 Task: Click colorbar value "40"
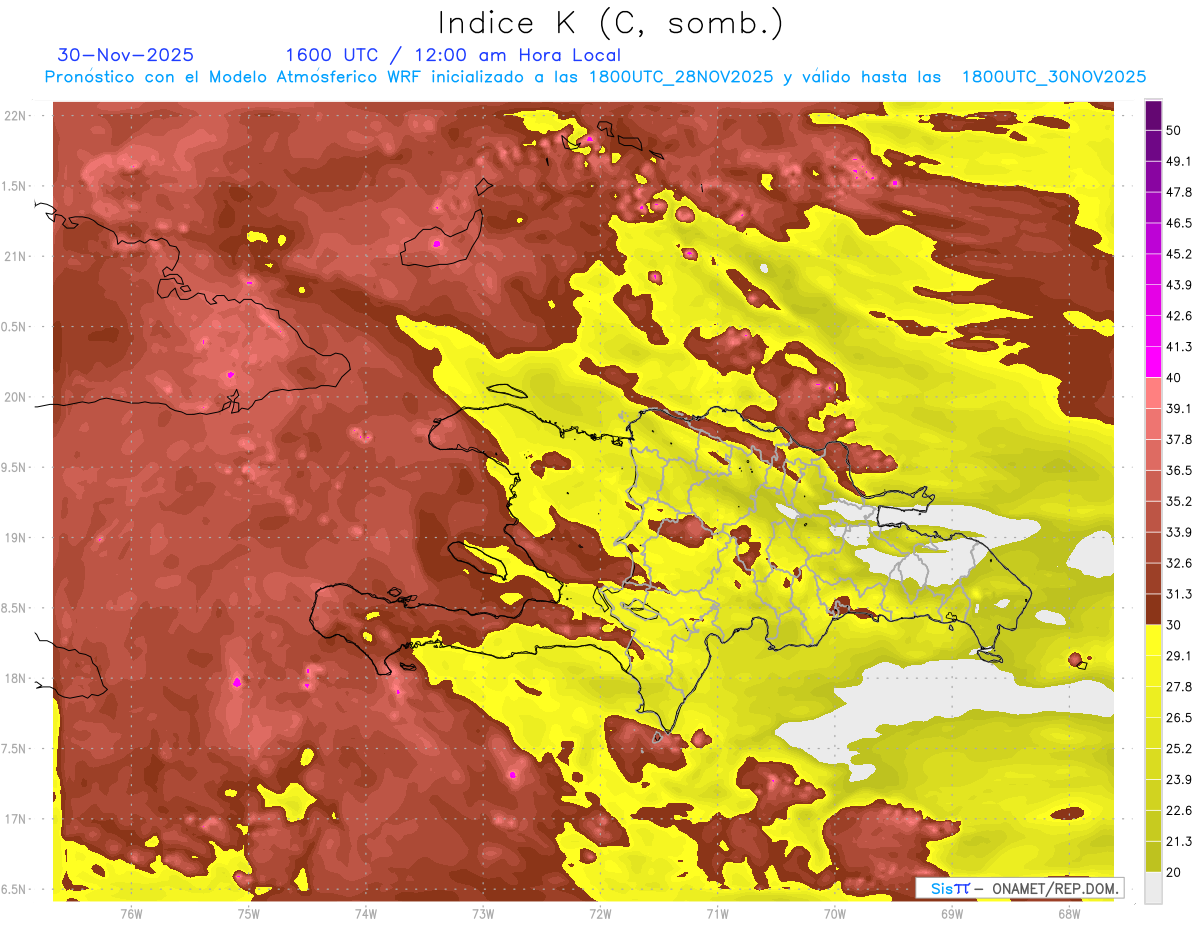click(x=1173, y=377)
